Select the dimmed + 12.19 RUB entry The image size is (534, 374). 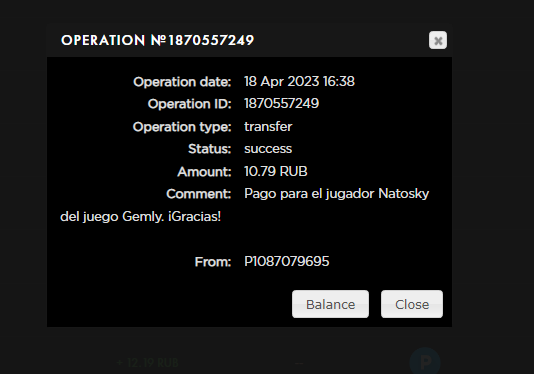click(147, 362)
